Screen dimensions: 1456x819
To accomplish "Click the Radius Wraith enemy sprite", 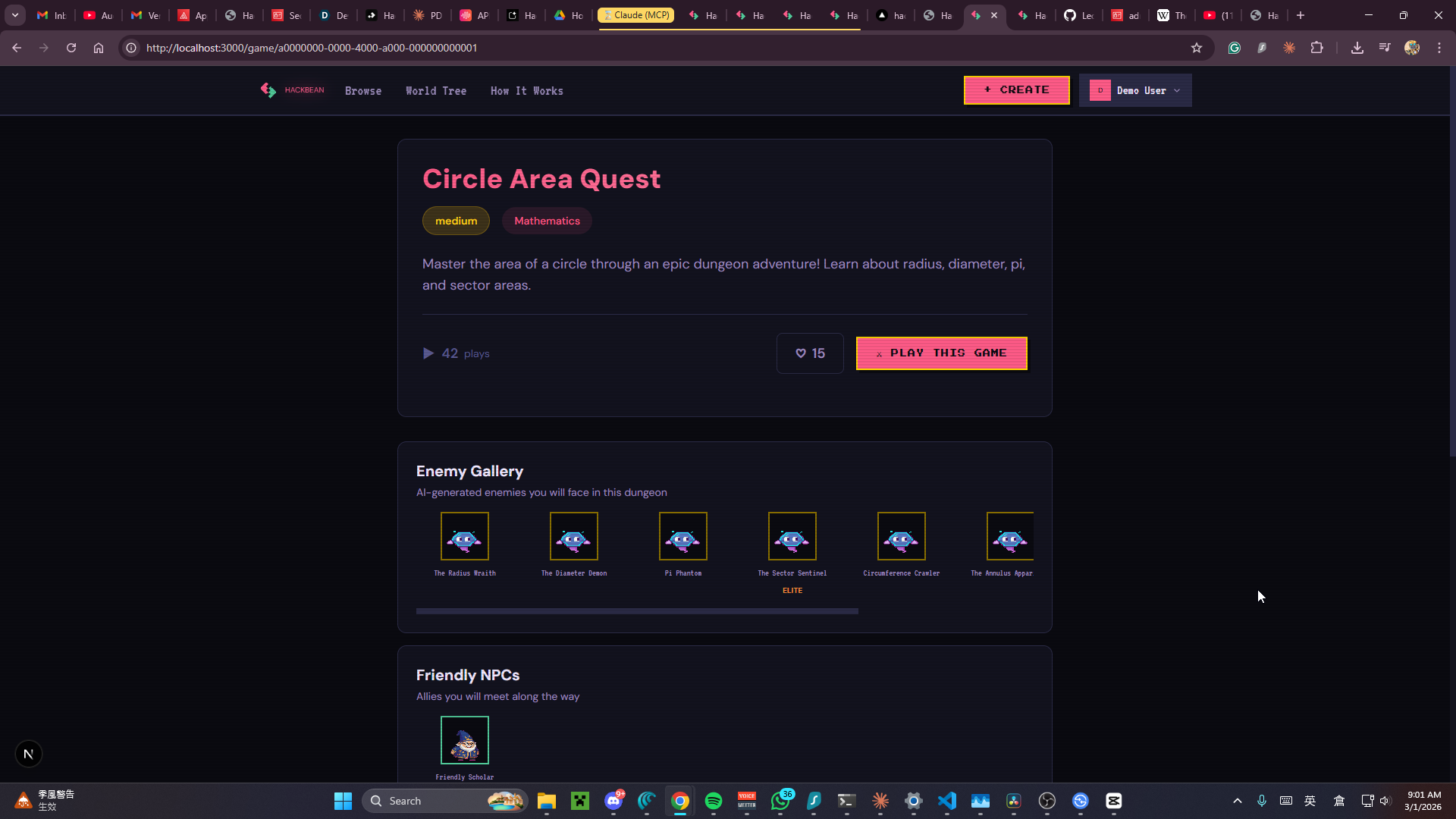I will 465,536.
